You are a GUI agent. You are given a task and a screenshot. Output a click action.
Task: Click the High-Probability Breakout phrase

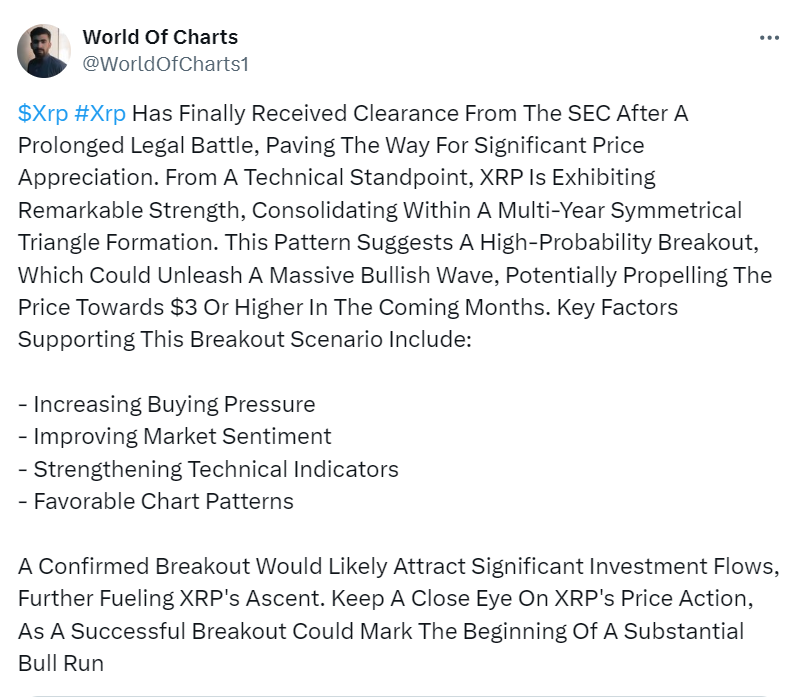[x=620, y=243]
